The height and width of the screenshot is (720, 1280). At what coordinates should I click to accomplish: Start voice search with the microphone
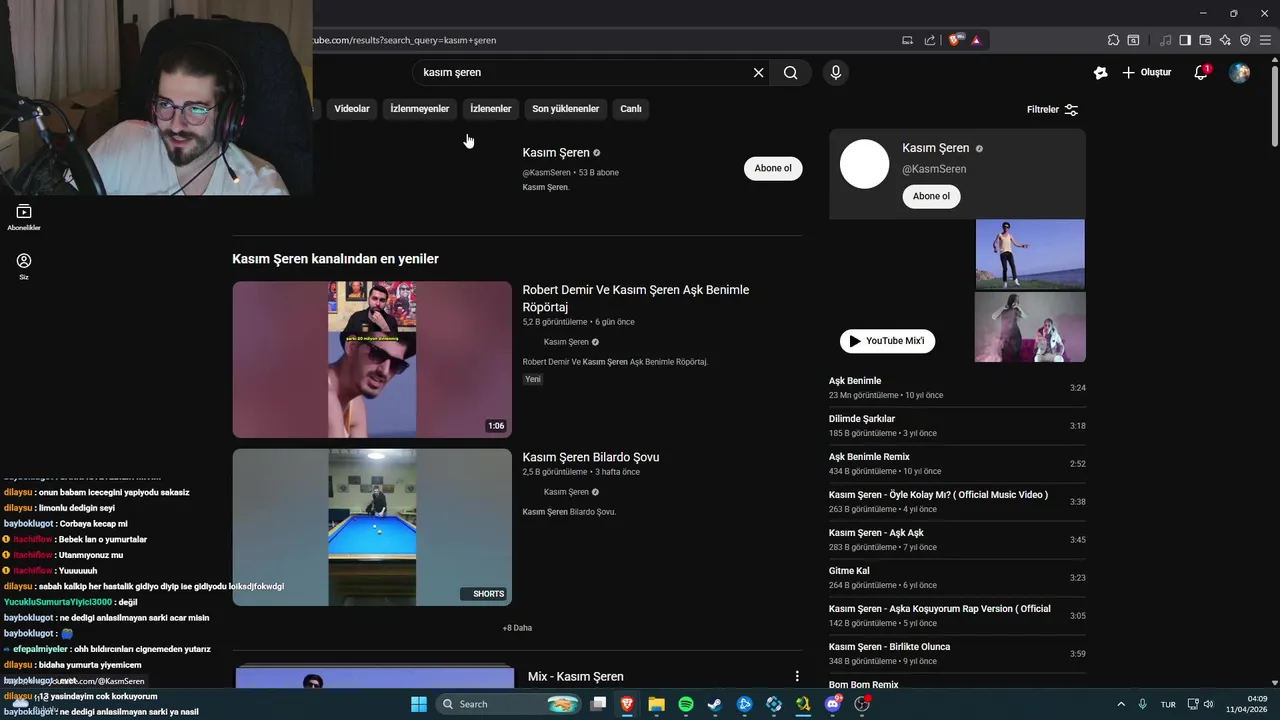point(835,72)
